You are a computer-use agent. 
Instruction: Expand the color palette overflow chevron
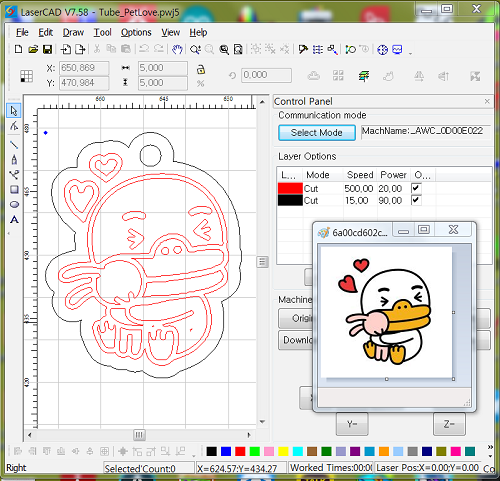tap(490, 447)
